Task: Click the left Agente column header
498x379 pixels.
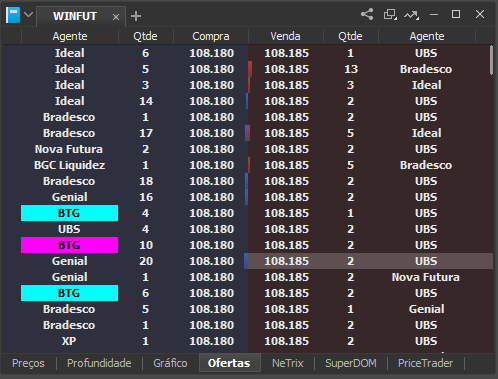Action: 70,36
